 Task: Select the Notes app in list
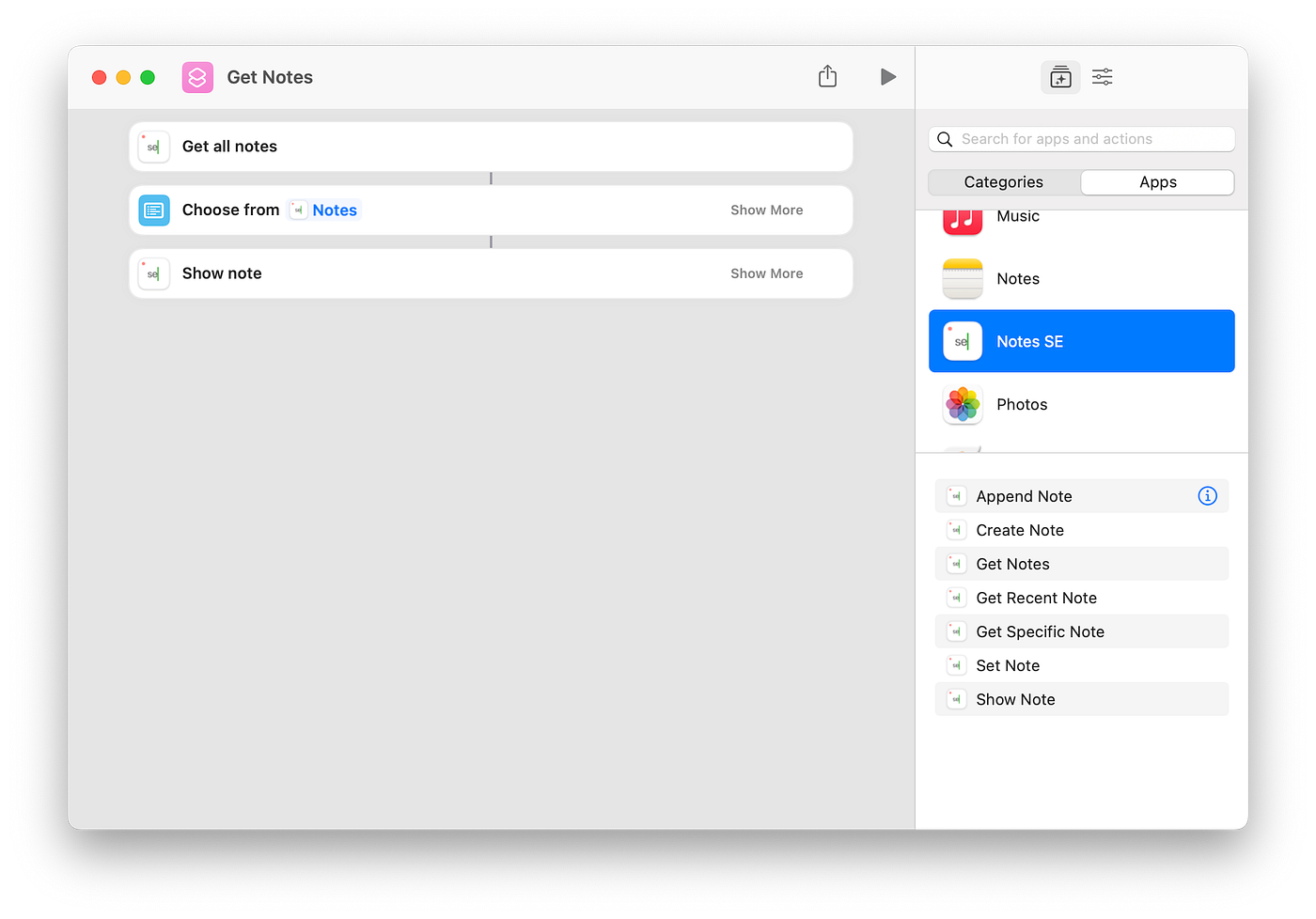click(1082, 279)
